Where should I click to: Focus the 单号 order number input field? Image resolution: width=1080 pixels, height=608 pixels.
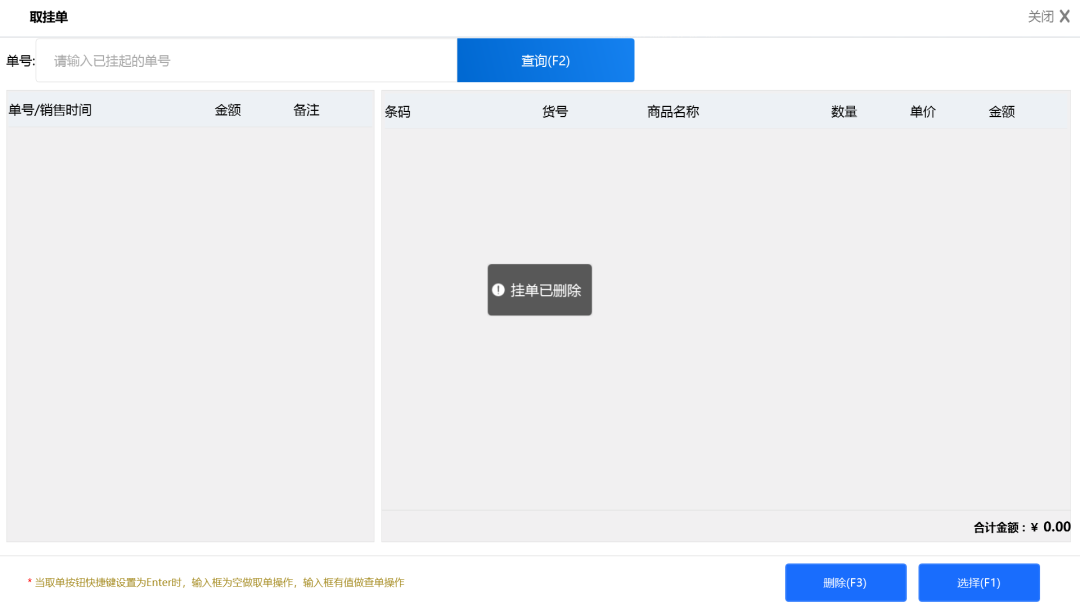246,61
